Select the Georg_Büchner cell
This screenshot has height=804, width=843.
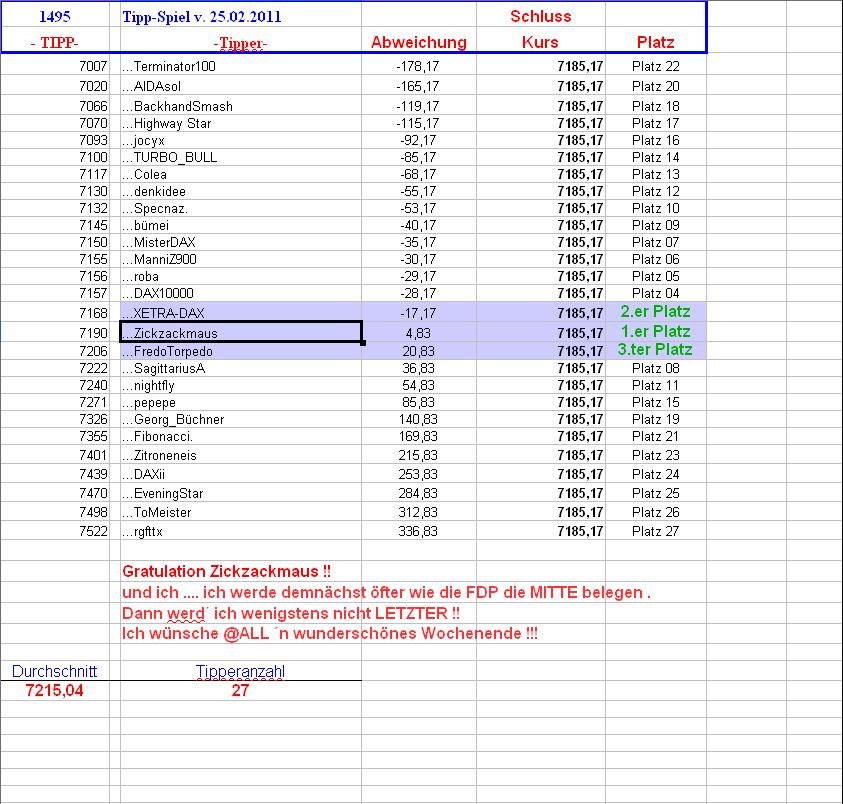(240, 419)
